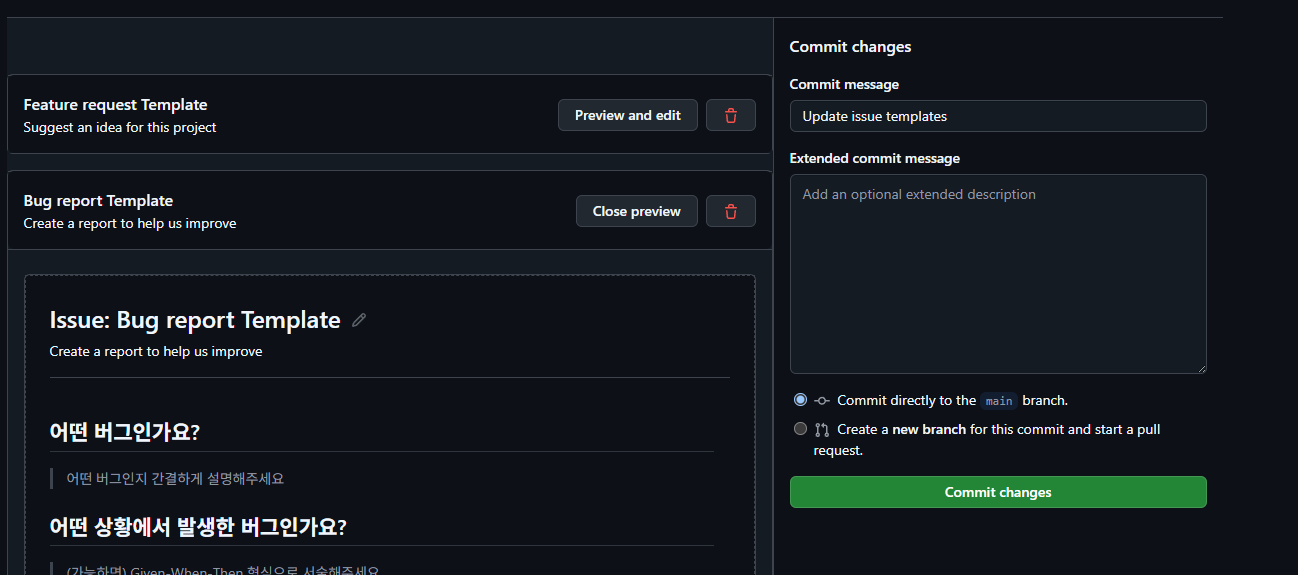The width and height of the screenshot is (1298, 575).
Task: Click the 'main' branch name label
Action: coord(998,401)
